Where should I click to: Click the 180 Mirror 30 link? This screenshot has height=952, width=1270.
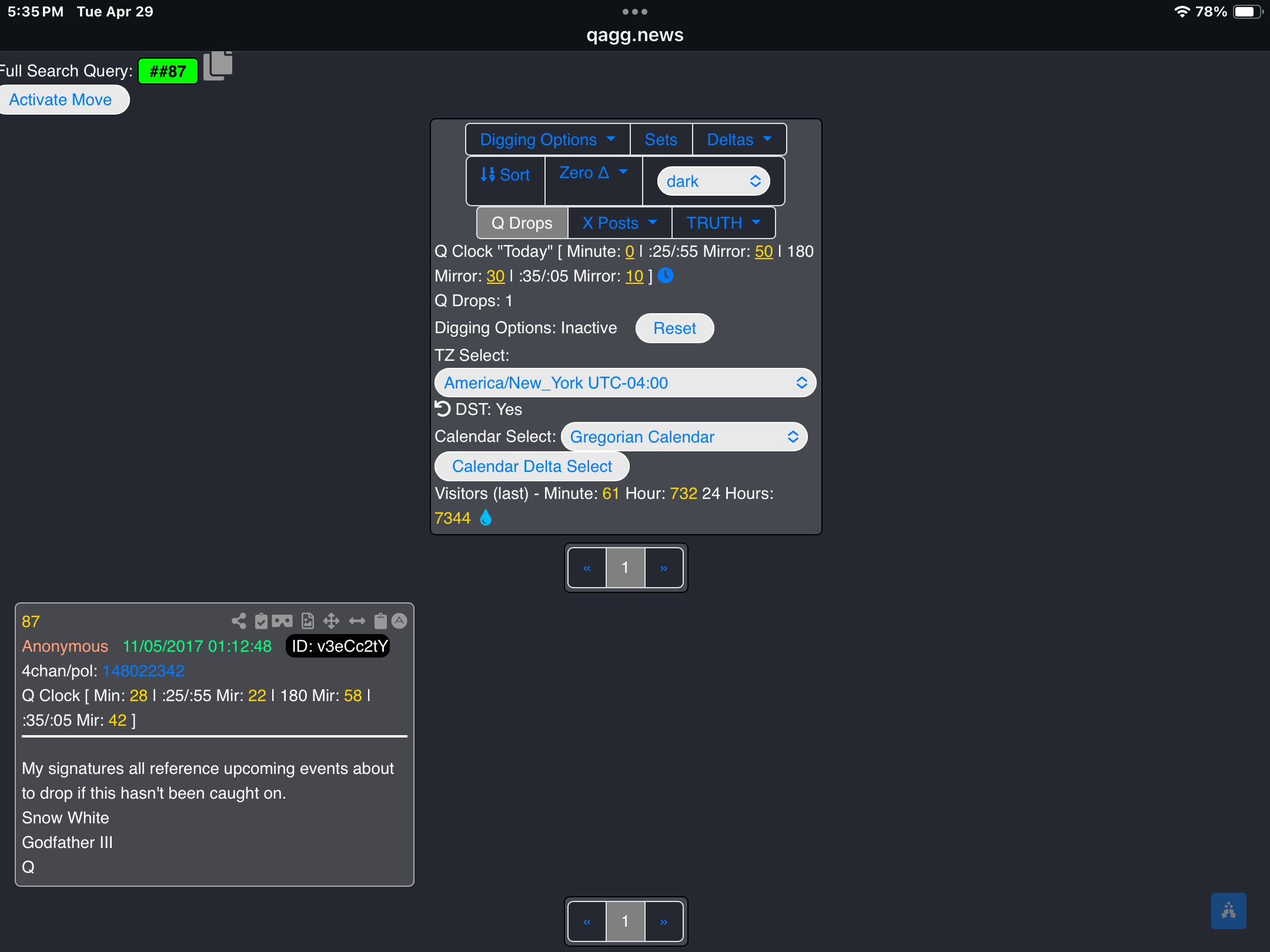(496, 276)
